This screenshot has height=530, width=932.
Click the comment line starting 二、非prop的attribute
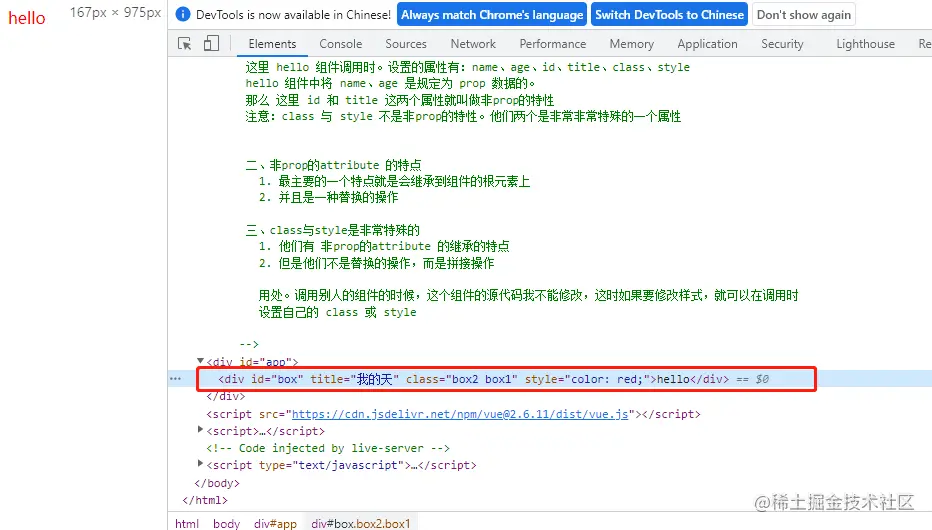[333, 165]
